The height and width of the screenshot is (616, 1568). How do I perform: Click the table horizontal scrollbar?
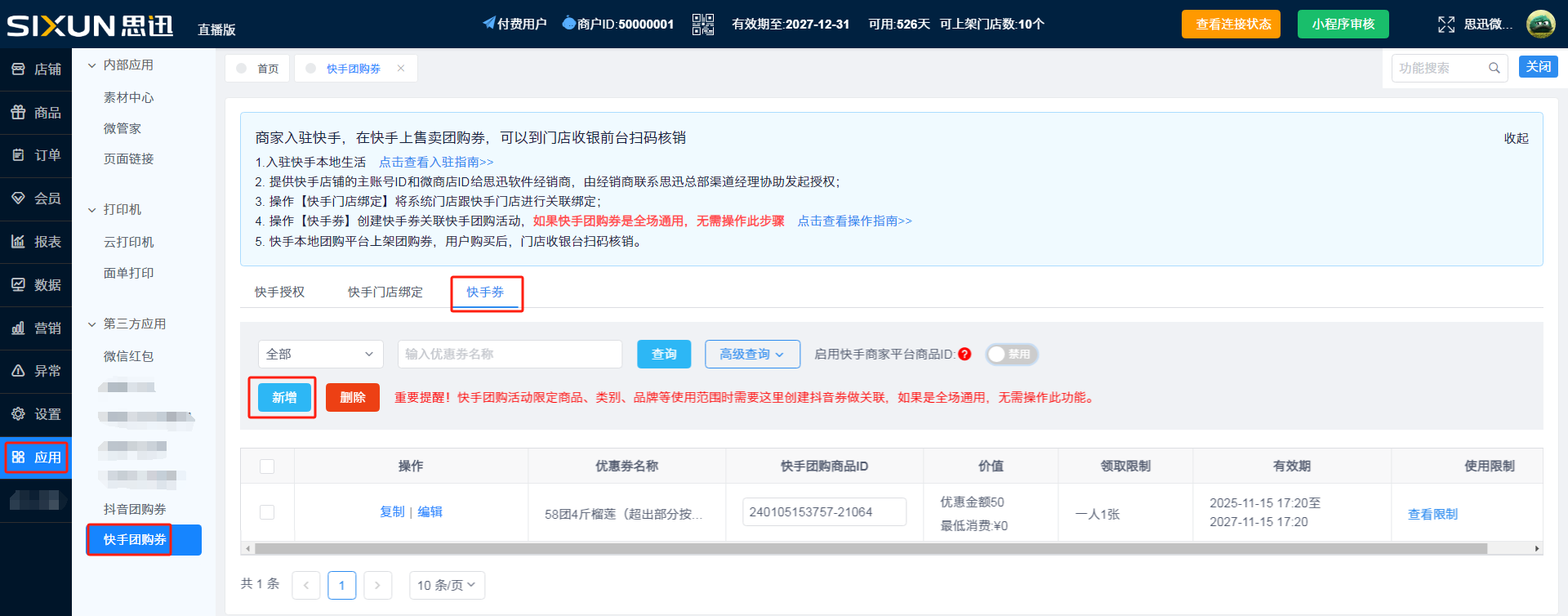point(871,549)
